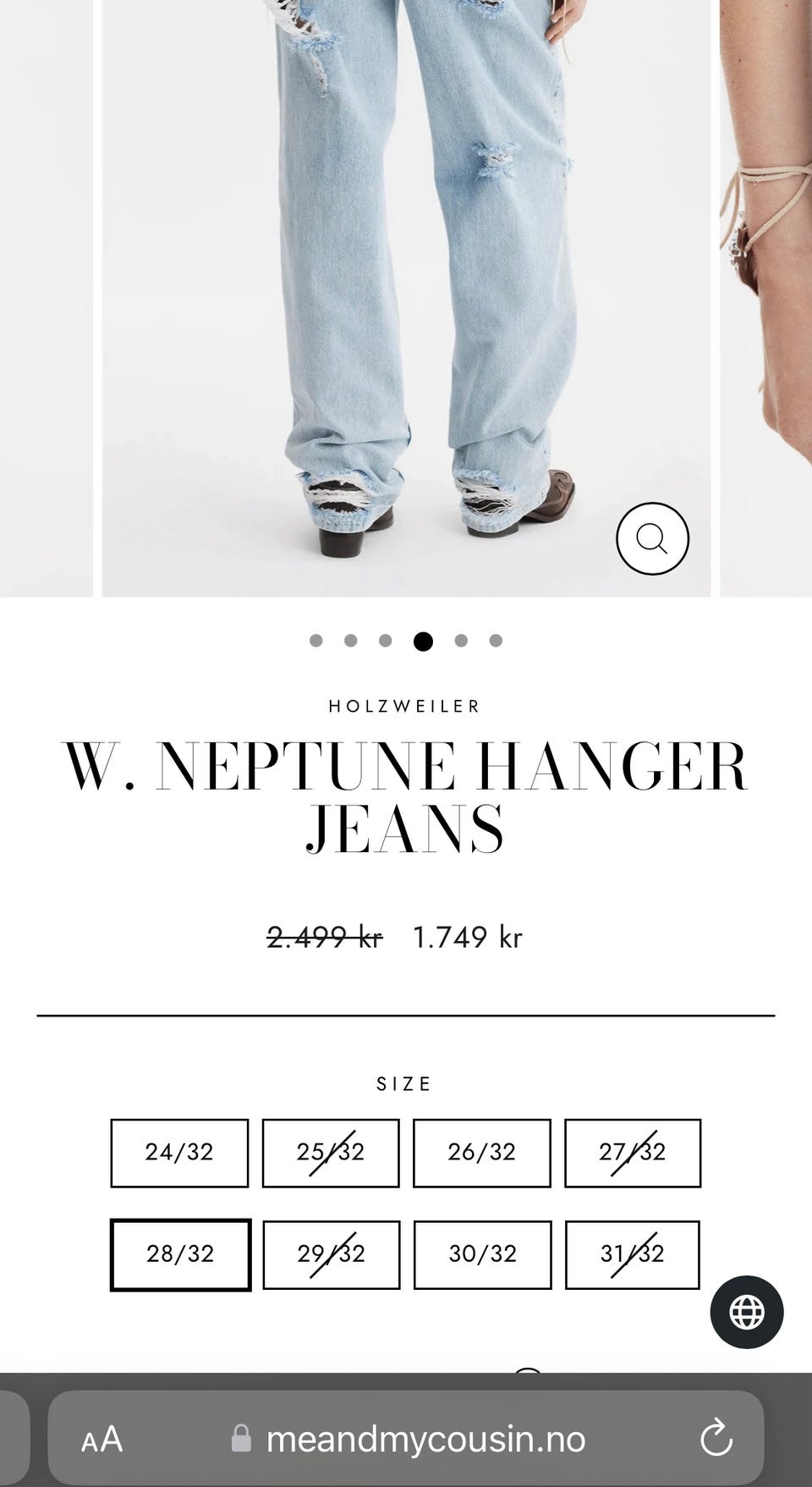812x1487 pixels.
Task: Choose the selected 28/32 size box
Action: click(180, 1254)
